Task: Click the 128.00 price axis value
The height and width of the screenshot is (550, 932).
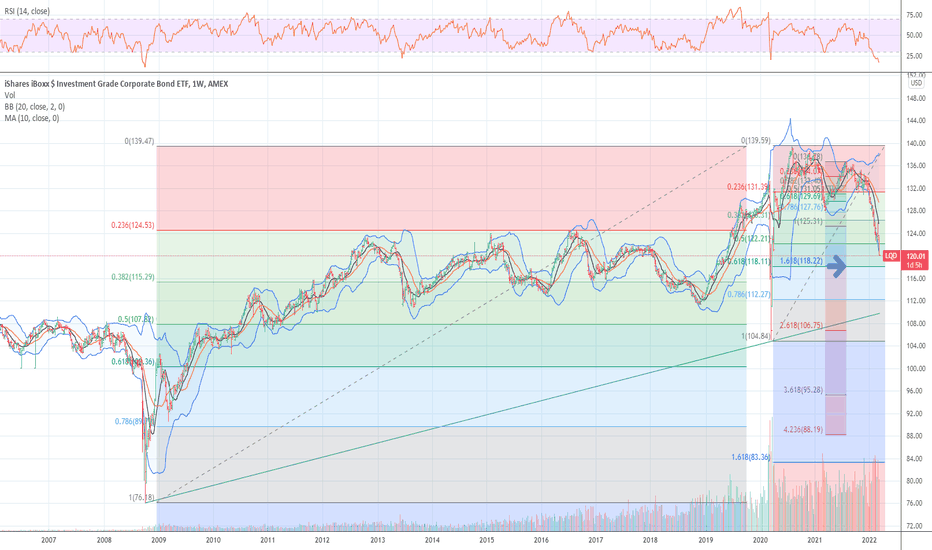Action: click(x=915, y=210)
